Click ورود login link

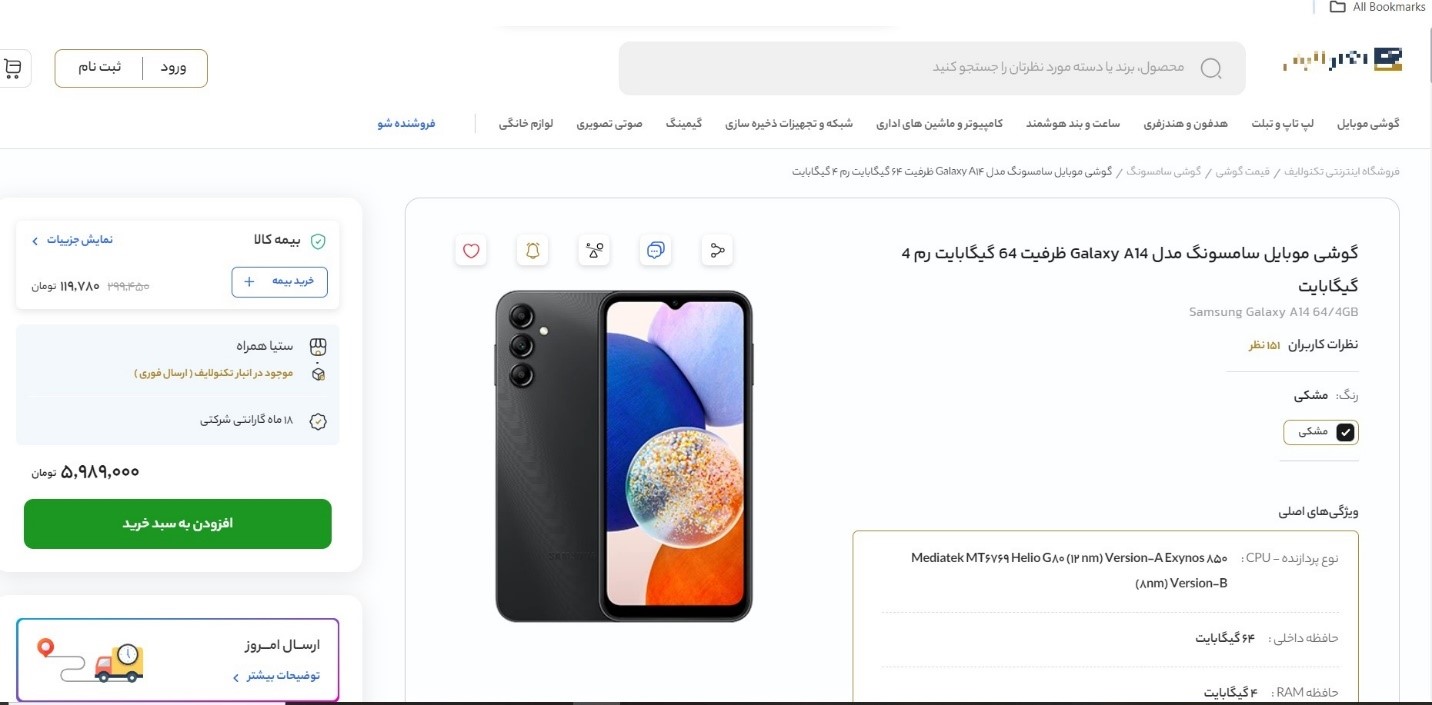(174, 68)
